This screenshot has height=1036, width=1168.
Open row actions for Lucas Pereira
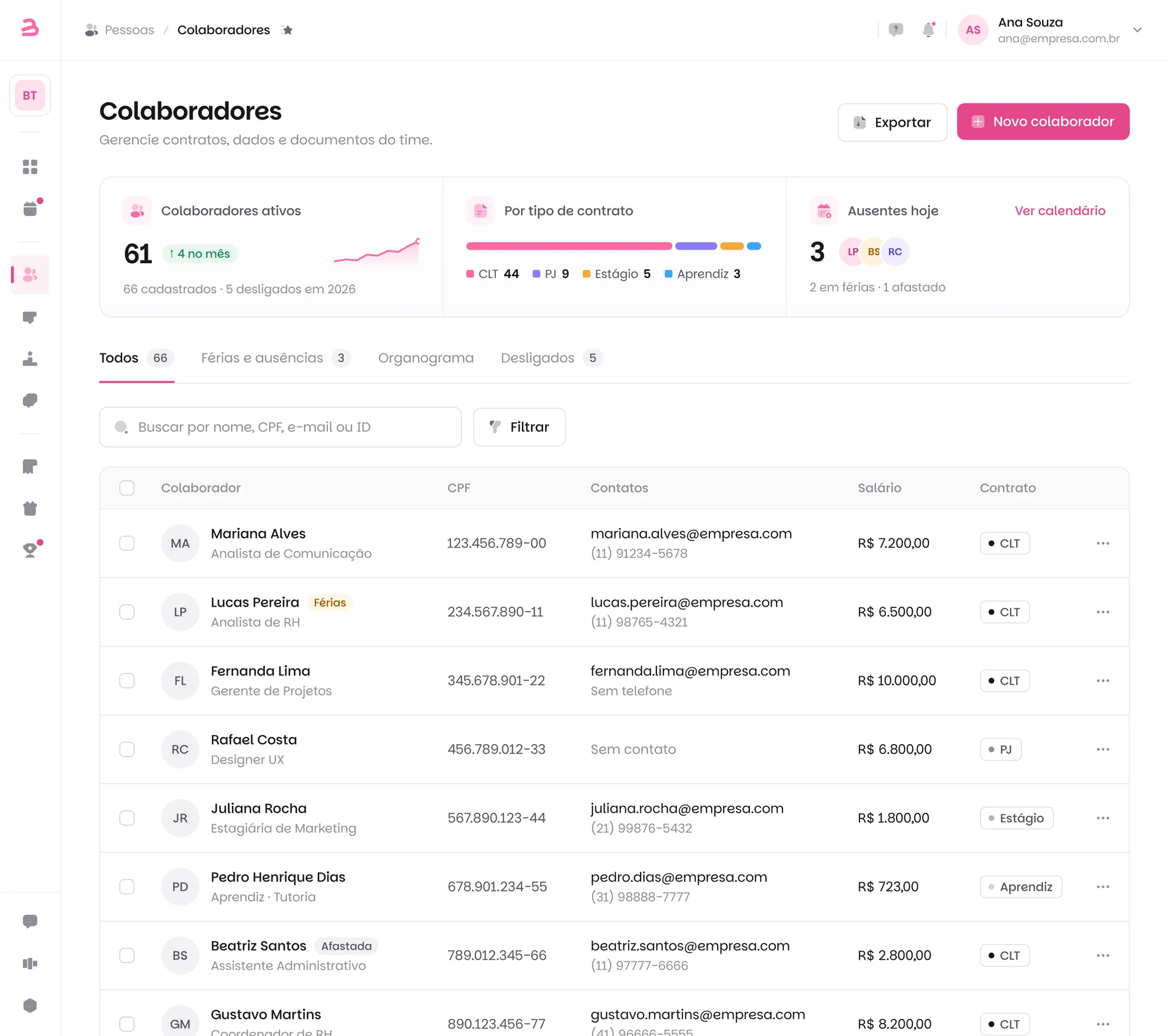coord(1103,612)
